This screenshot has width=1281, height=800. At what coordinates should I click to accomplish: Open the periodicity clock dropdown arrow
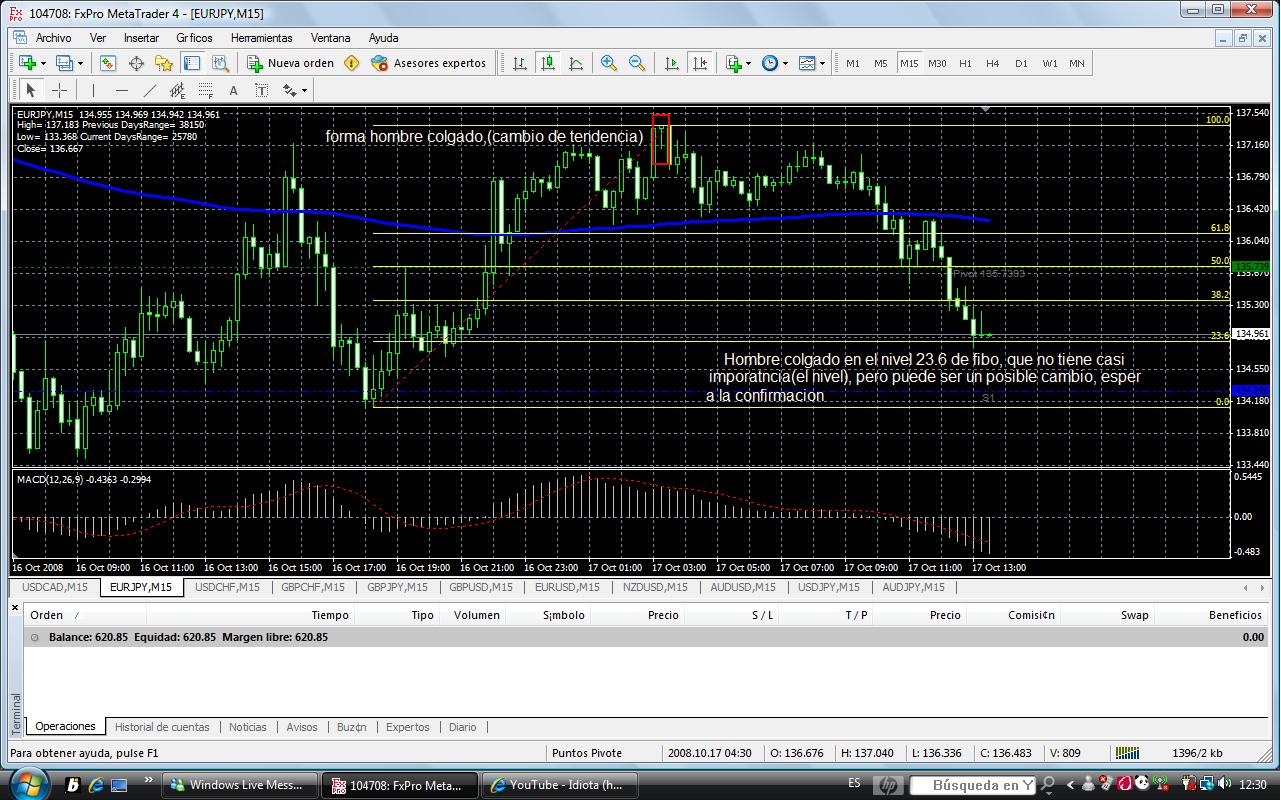pos(786,63)
